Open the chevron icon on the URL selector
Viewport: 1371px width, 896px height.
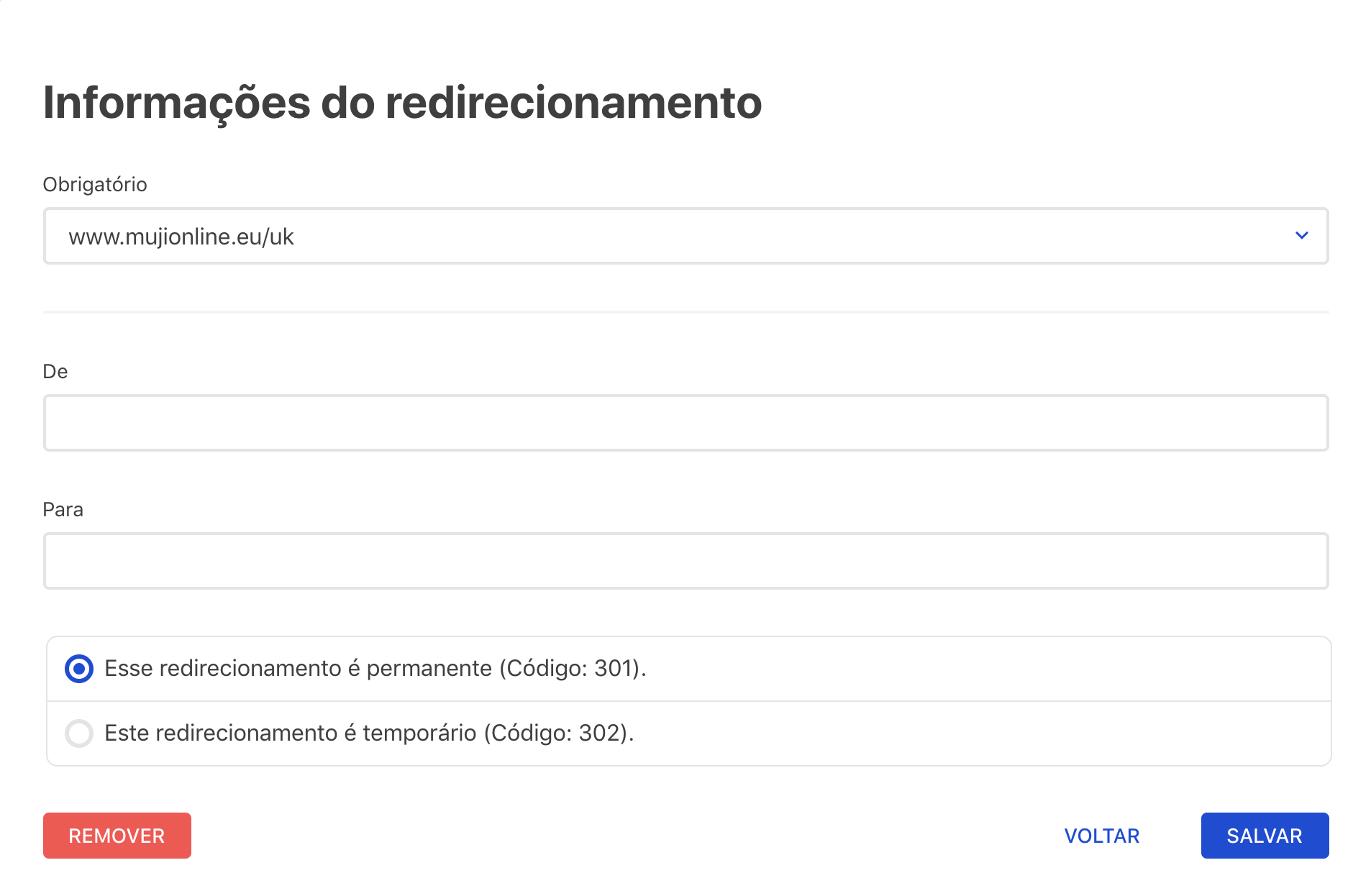1301,235
